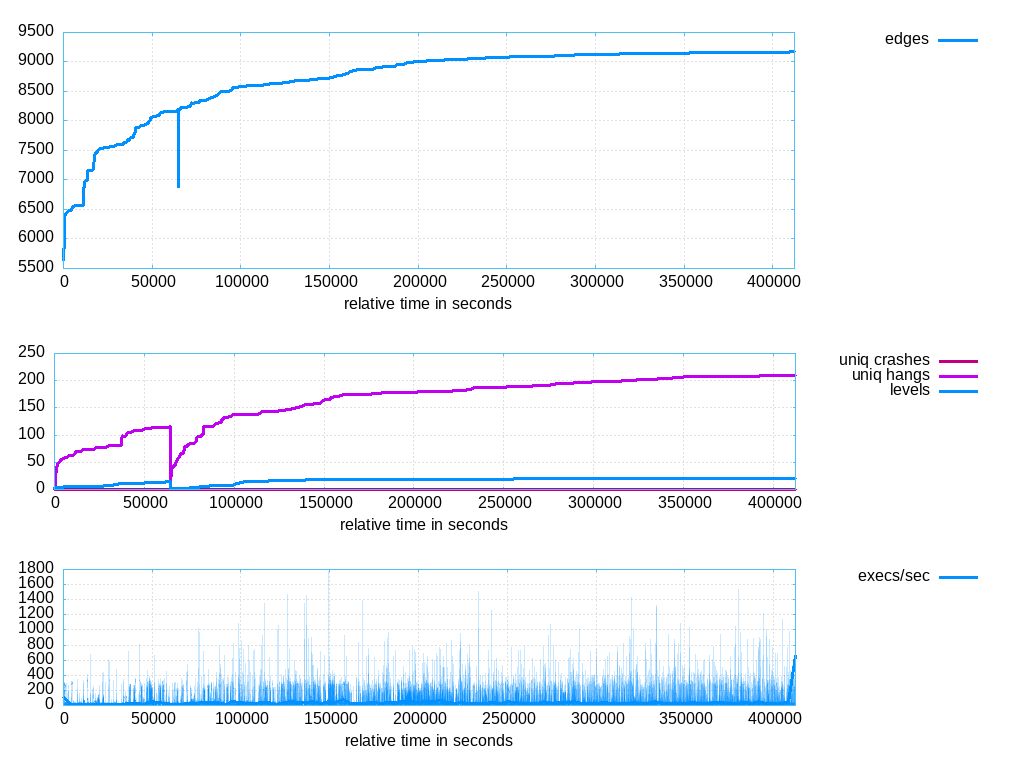Select the 'execs/sec' legend label

click(893, 576)
